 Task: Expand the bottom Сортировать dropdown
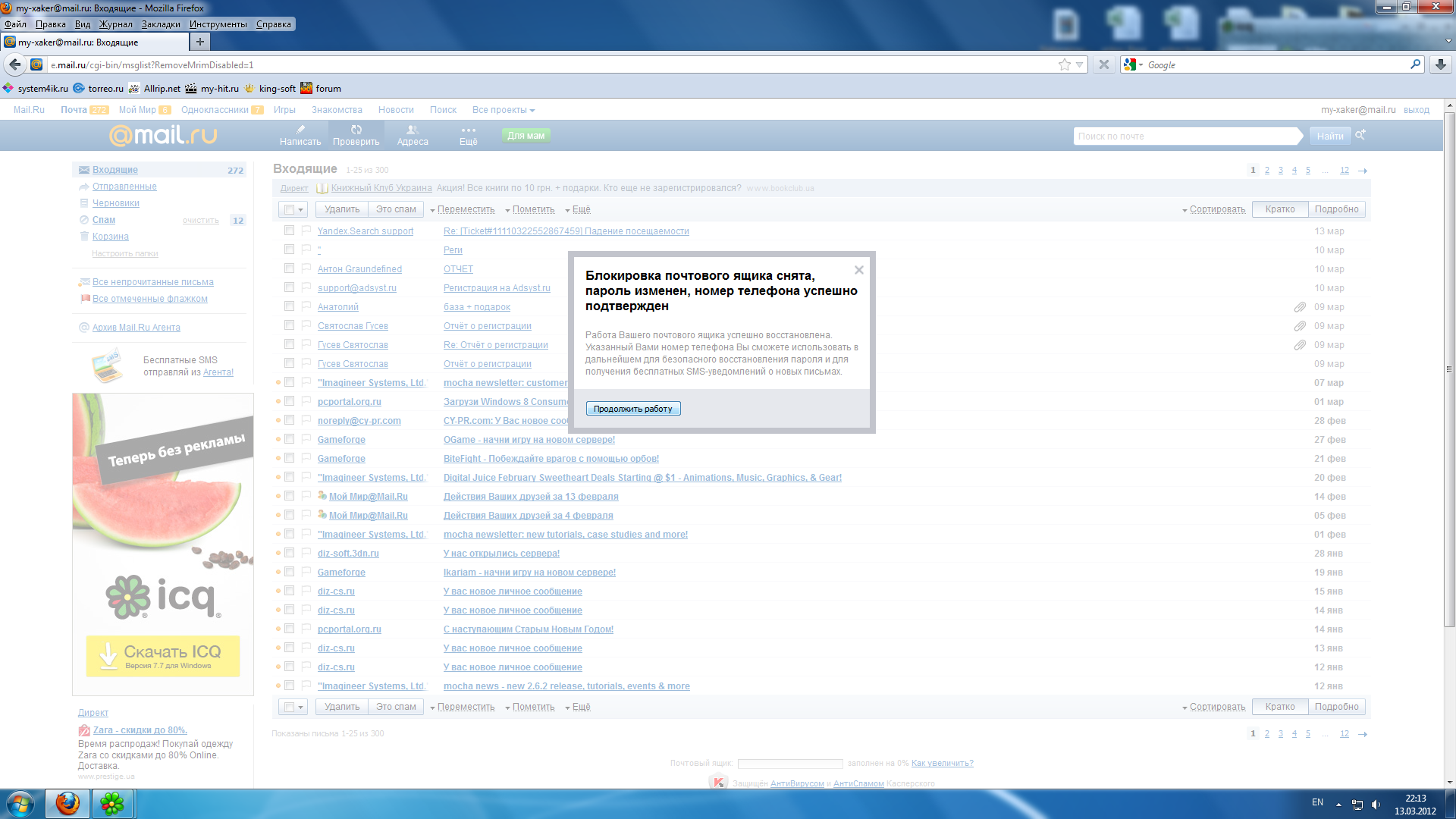point(1213,707)
